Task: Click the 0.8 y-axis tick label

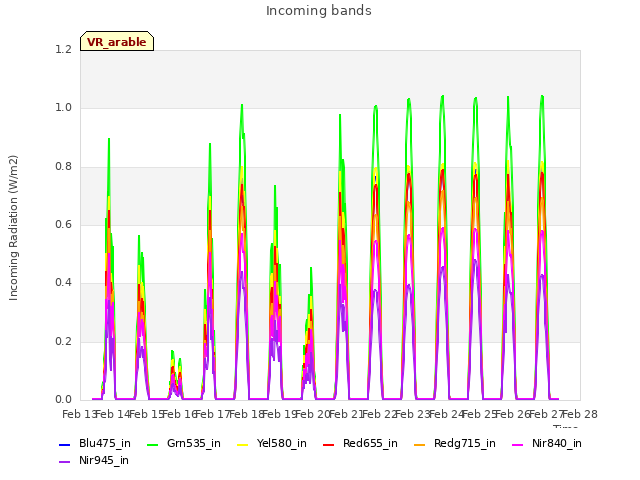Action: [x=64, y=167]
